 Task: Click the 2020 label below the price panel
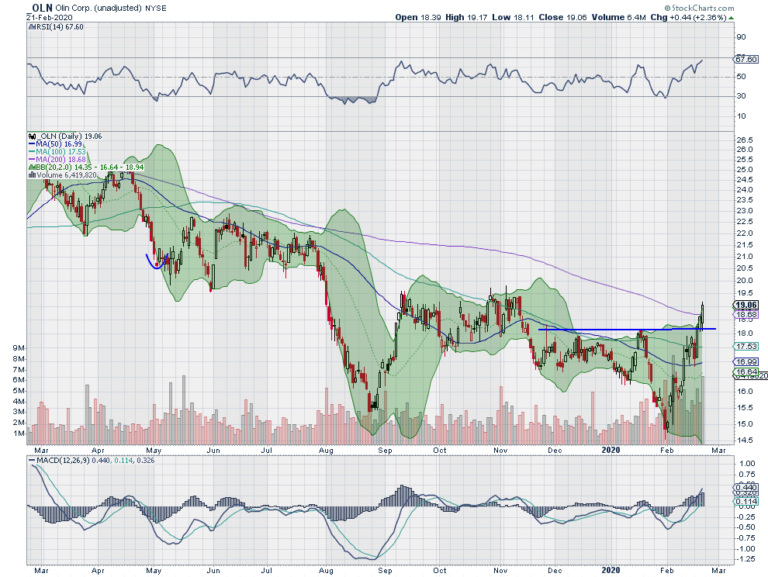tap(610, 450)
